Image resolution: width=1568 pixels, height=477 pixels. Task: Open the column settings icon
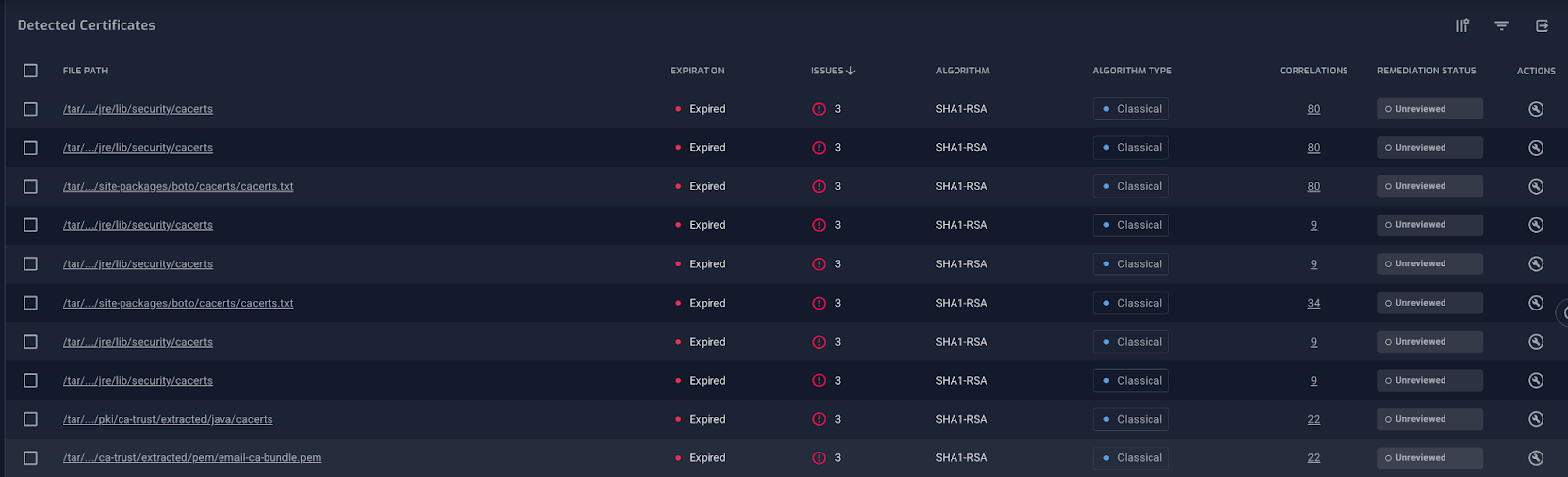coord(1462,26)
